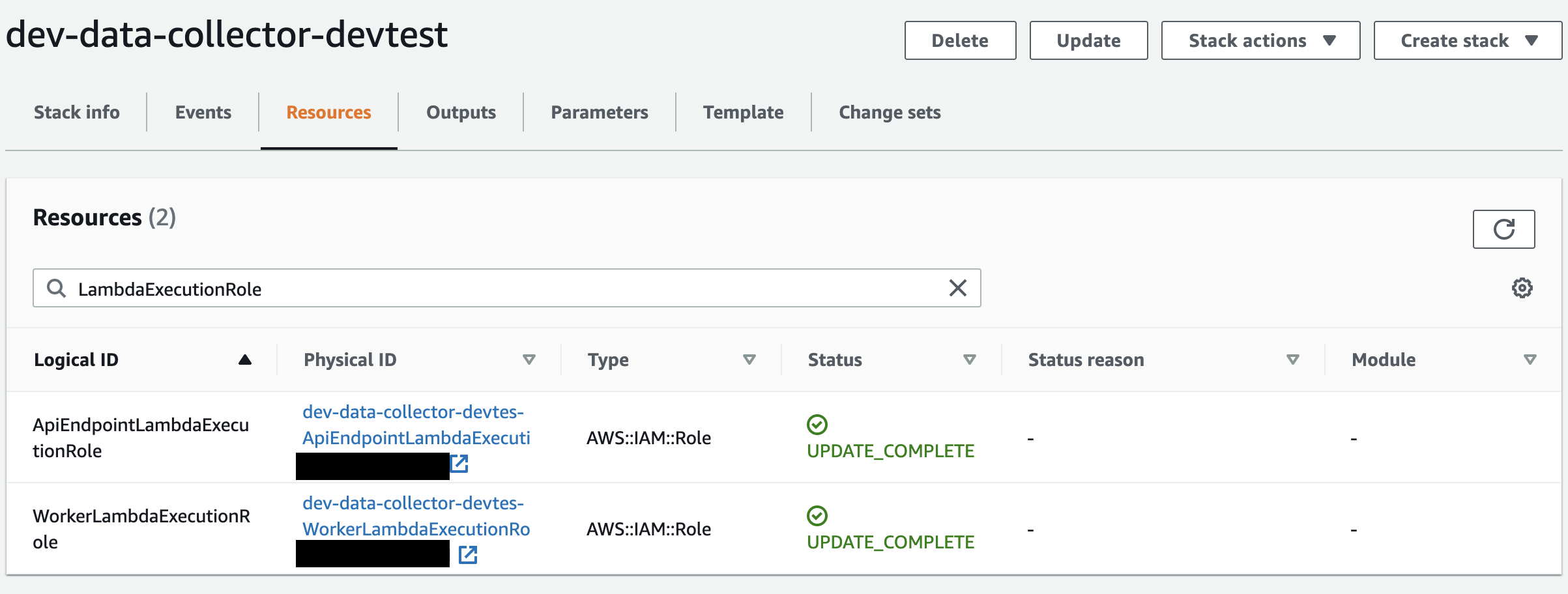The image size is (1568, 594).
Task: Click the dev-data-collector-devtest stack title
Action: pyautogui.click(x=227, y=35)
